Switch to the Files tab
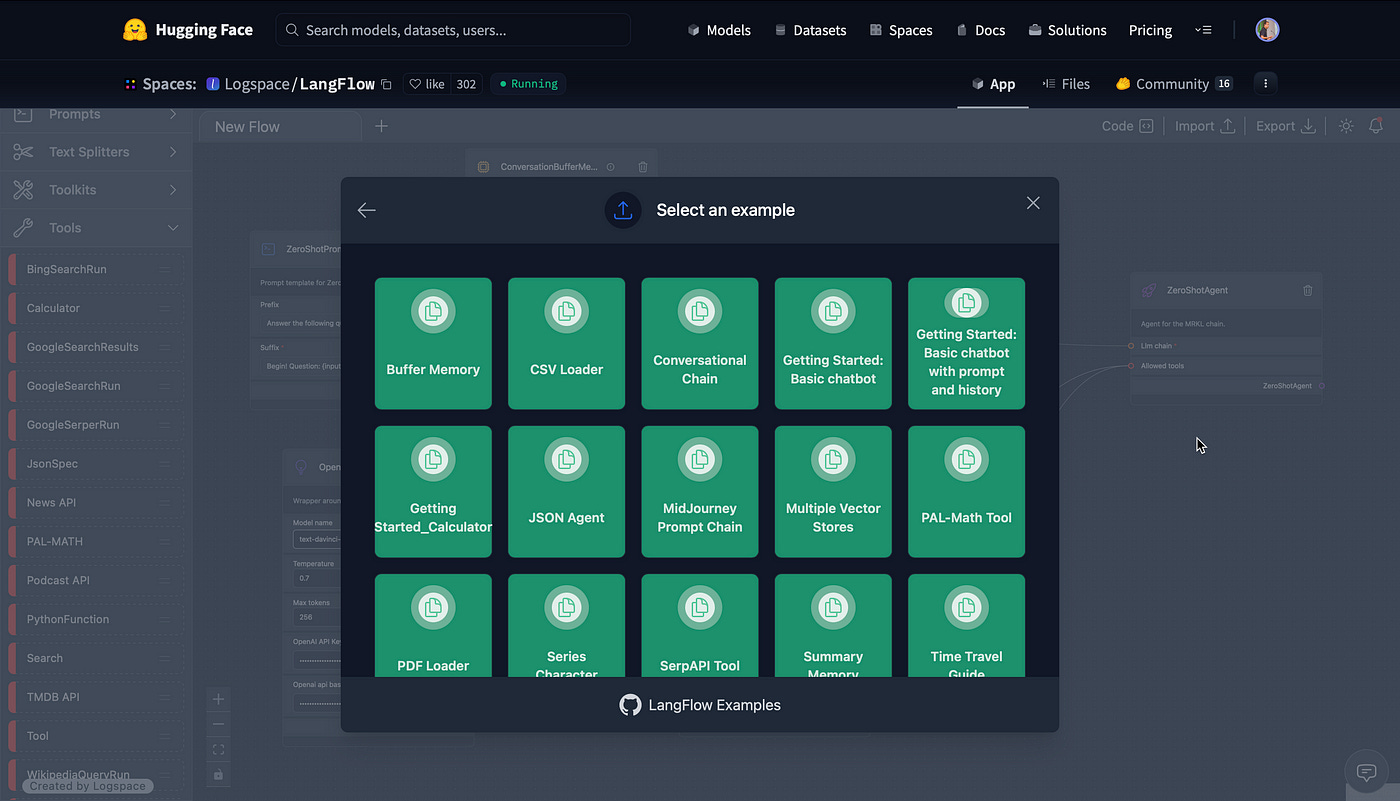Image resolution: width=1400 pixels, height=801 pixels. click(1066, 84)
